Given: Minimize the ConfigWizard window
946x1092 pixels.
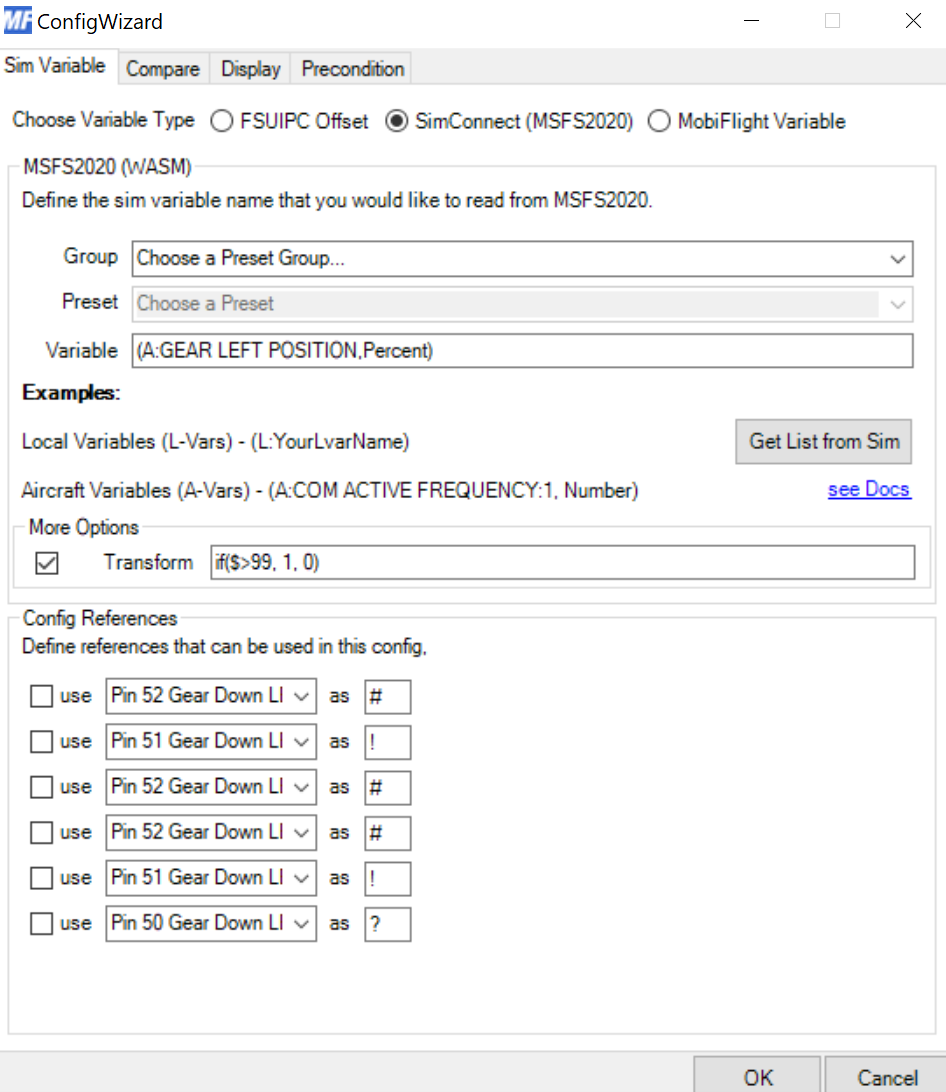Looking at the screenshot, I should 751,21.
